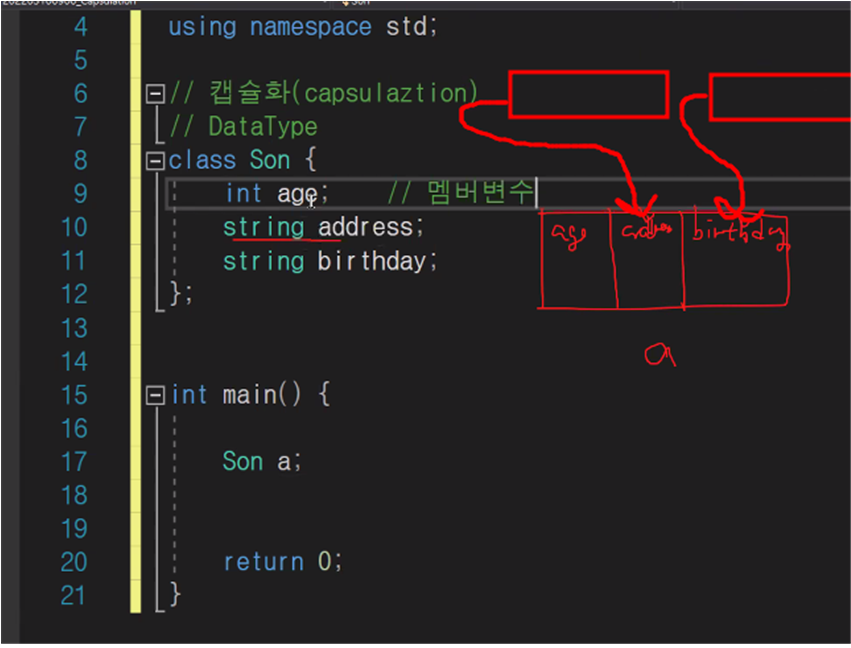Viewport: 851px width, 648px height.
Task: Click line number 9 in the gutter
Action: 80,193
